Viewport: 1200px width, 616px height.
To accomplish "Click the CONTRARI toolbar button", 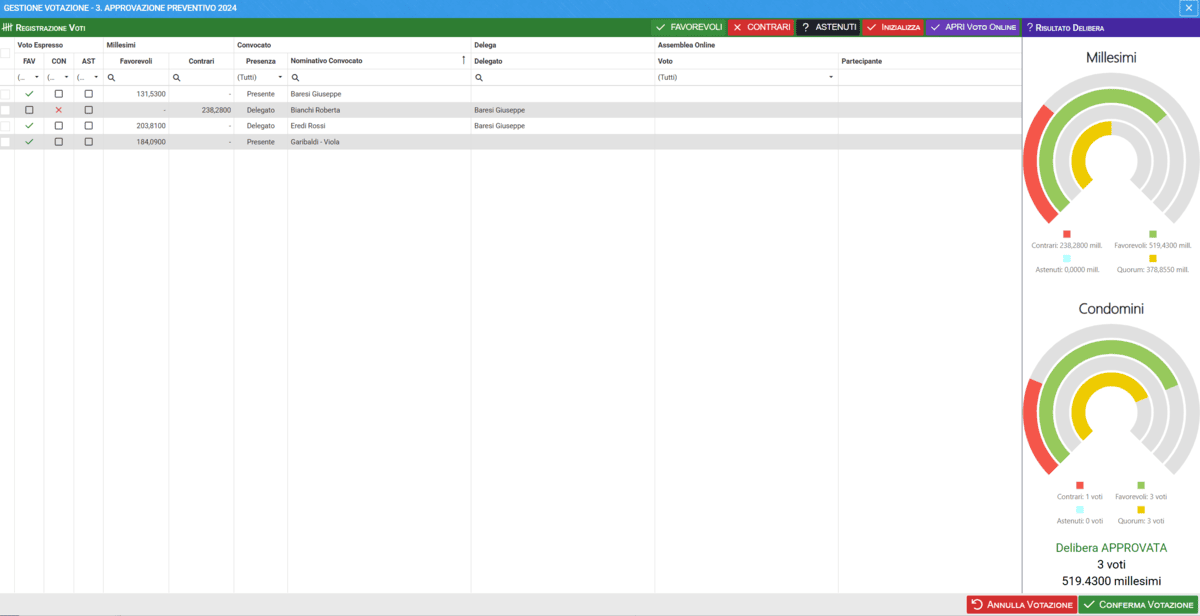I will [760, 28].
